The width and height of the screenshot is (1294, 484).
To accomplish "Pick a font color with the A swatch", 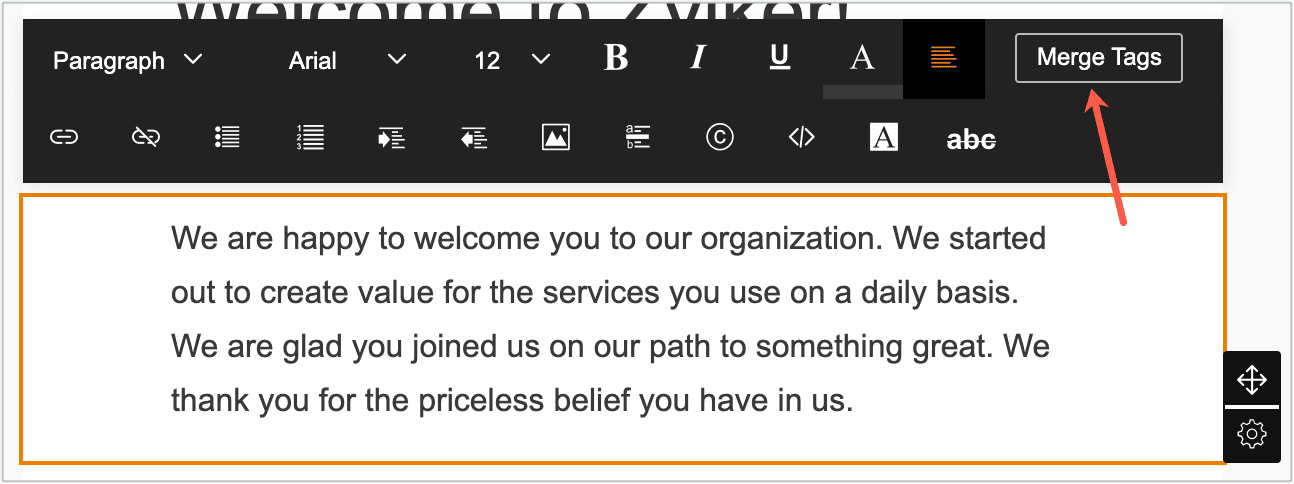I will point(861,60).
